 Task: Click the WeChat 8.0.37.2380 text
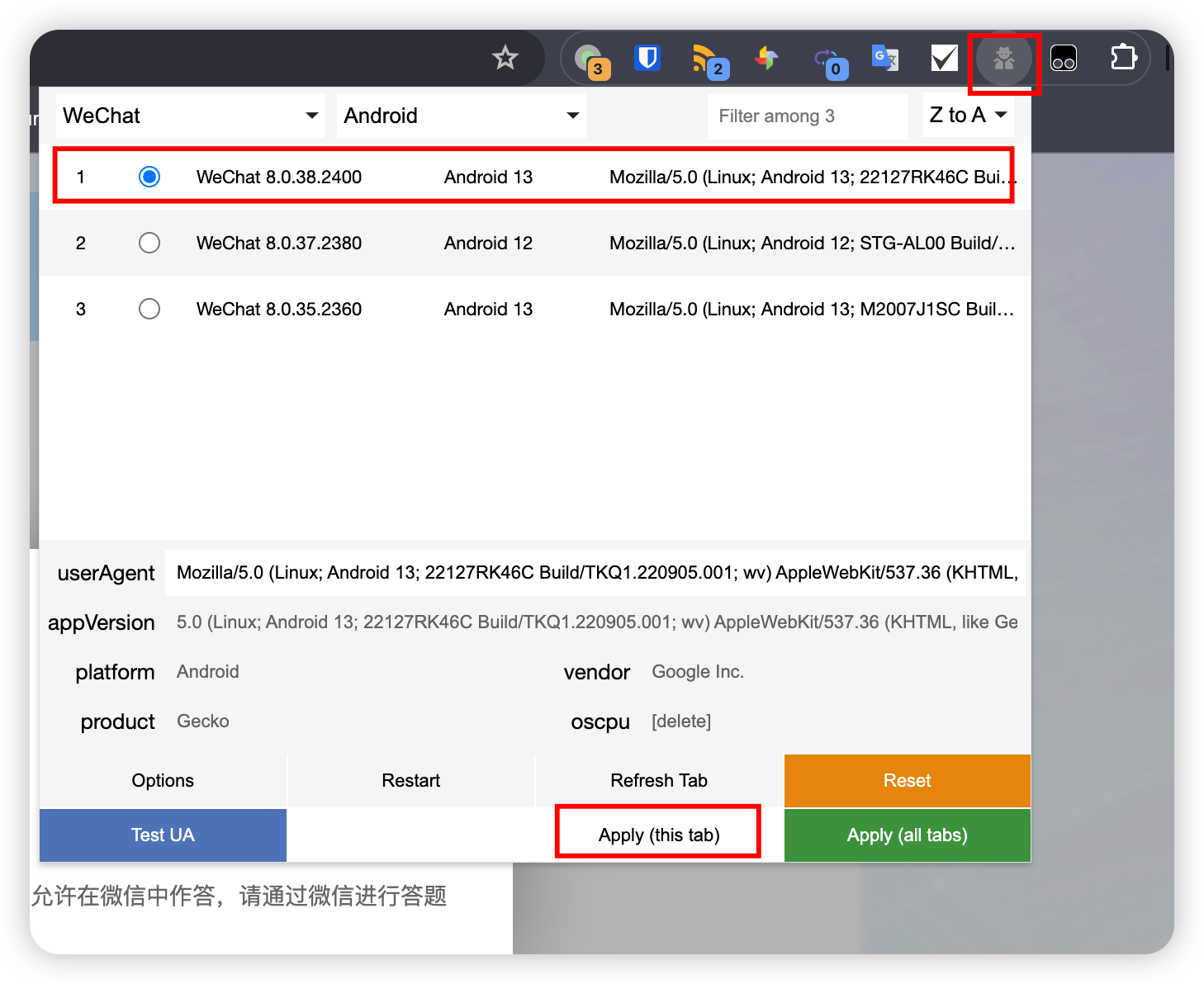coord(279,243)
